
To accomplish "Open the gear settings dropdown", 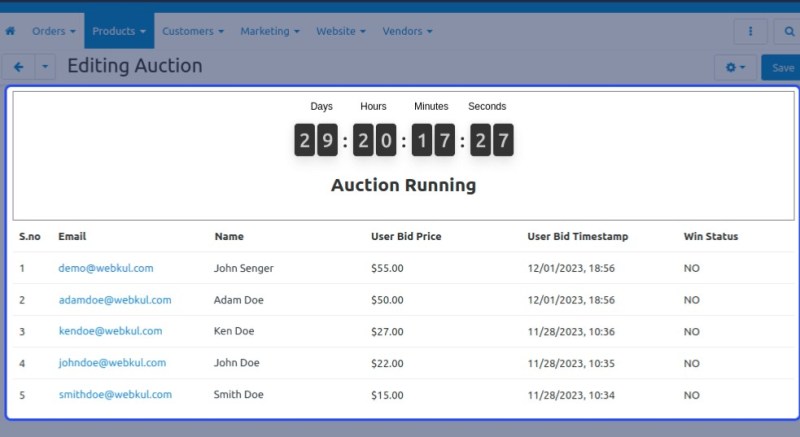I will (x=735, y=67).
